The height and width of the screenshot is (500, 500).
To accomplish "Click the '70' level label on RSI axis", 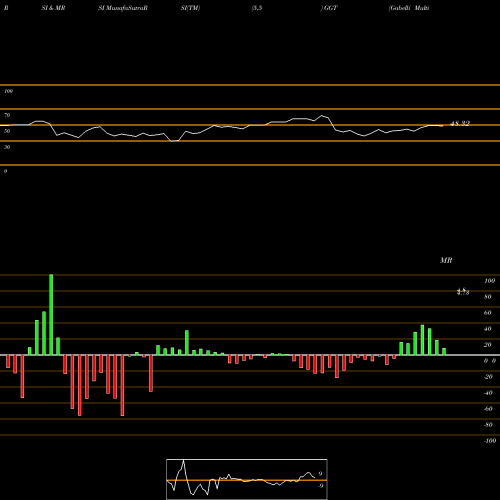I will pyautogui.click(x=7, y=115).
